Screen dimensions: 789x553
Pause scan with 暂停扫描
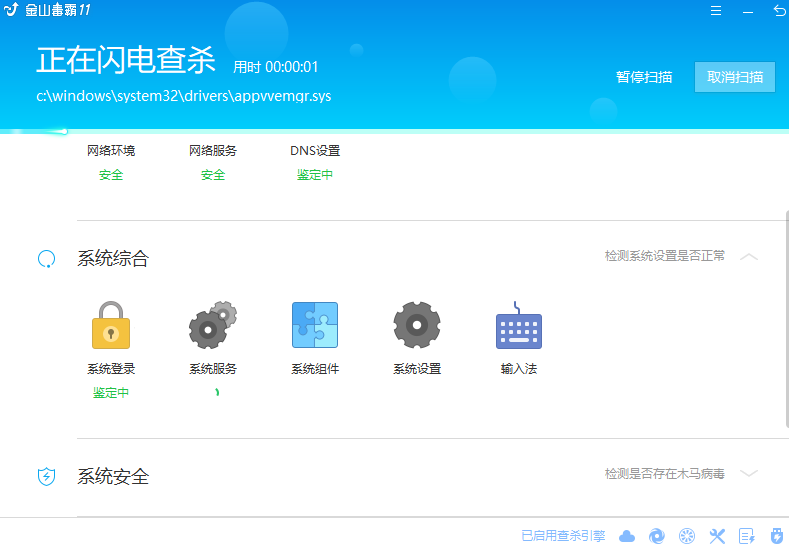tap(644, 77)
